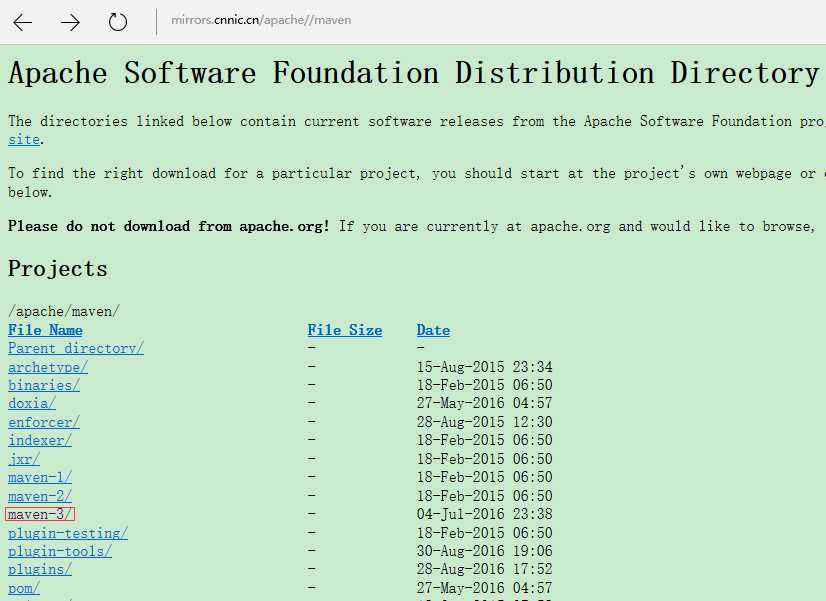This screenshot has width=826, height=601.
Task: Click the Projects heading
Action: pos(57,269)
